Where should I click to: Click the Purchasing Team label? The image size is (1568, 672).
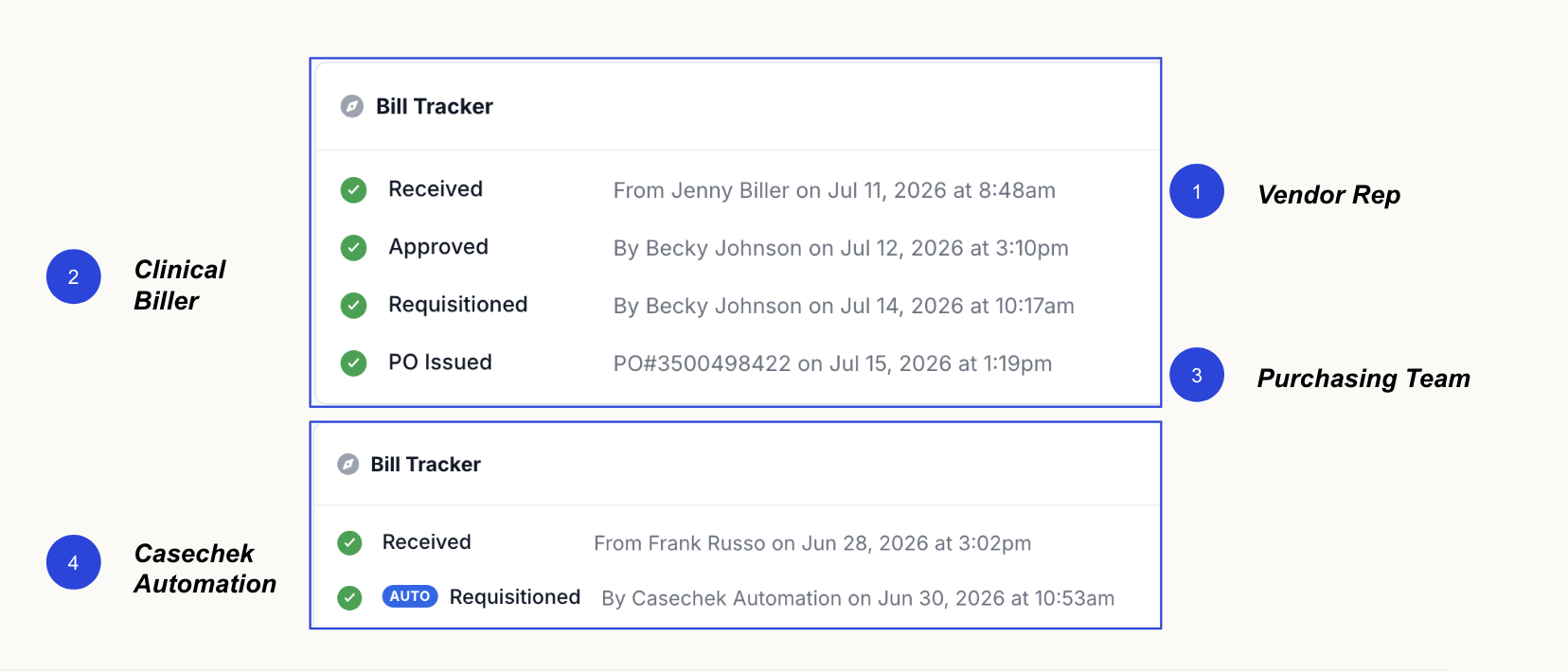(1363, 379)
